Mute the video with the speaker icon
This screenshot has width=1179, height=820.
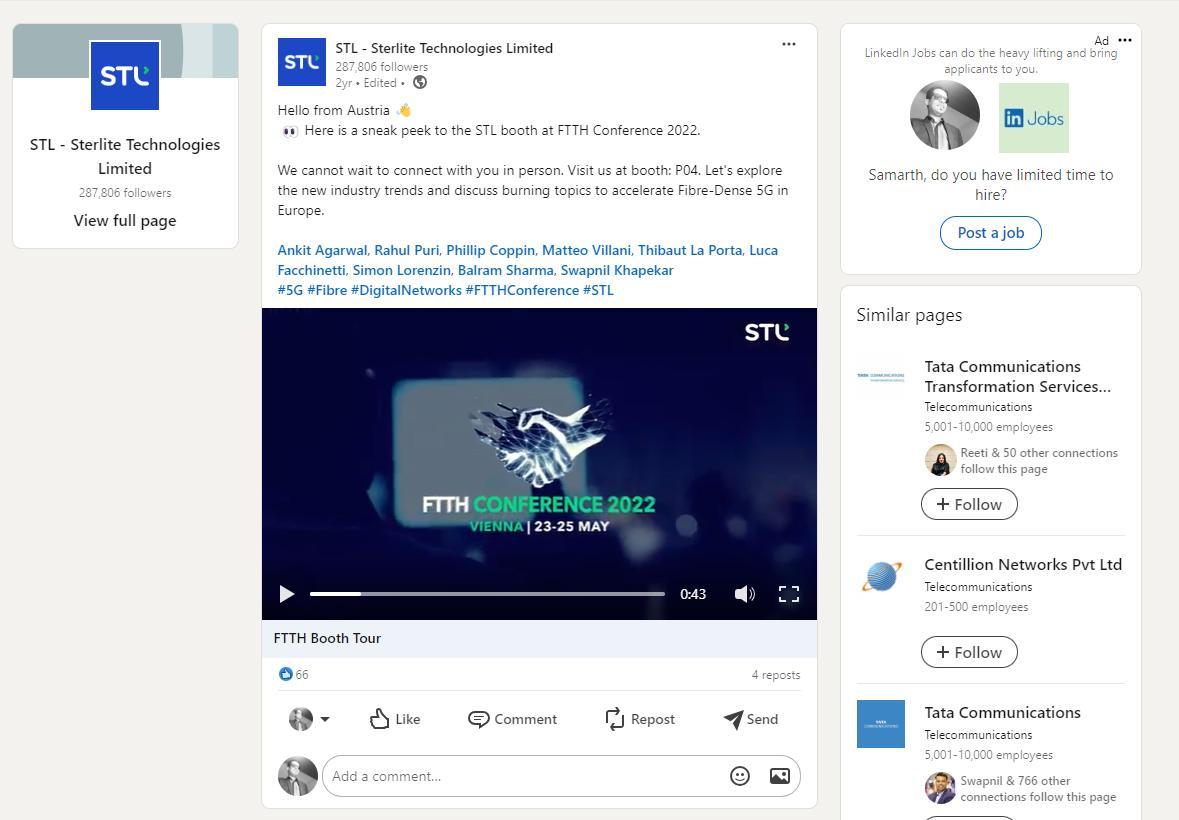[x=744, y=594]
